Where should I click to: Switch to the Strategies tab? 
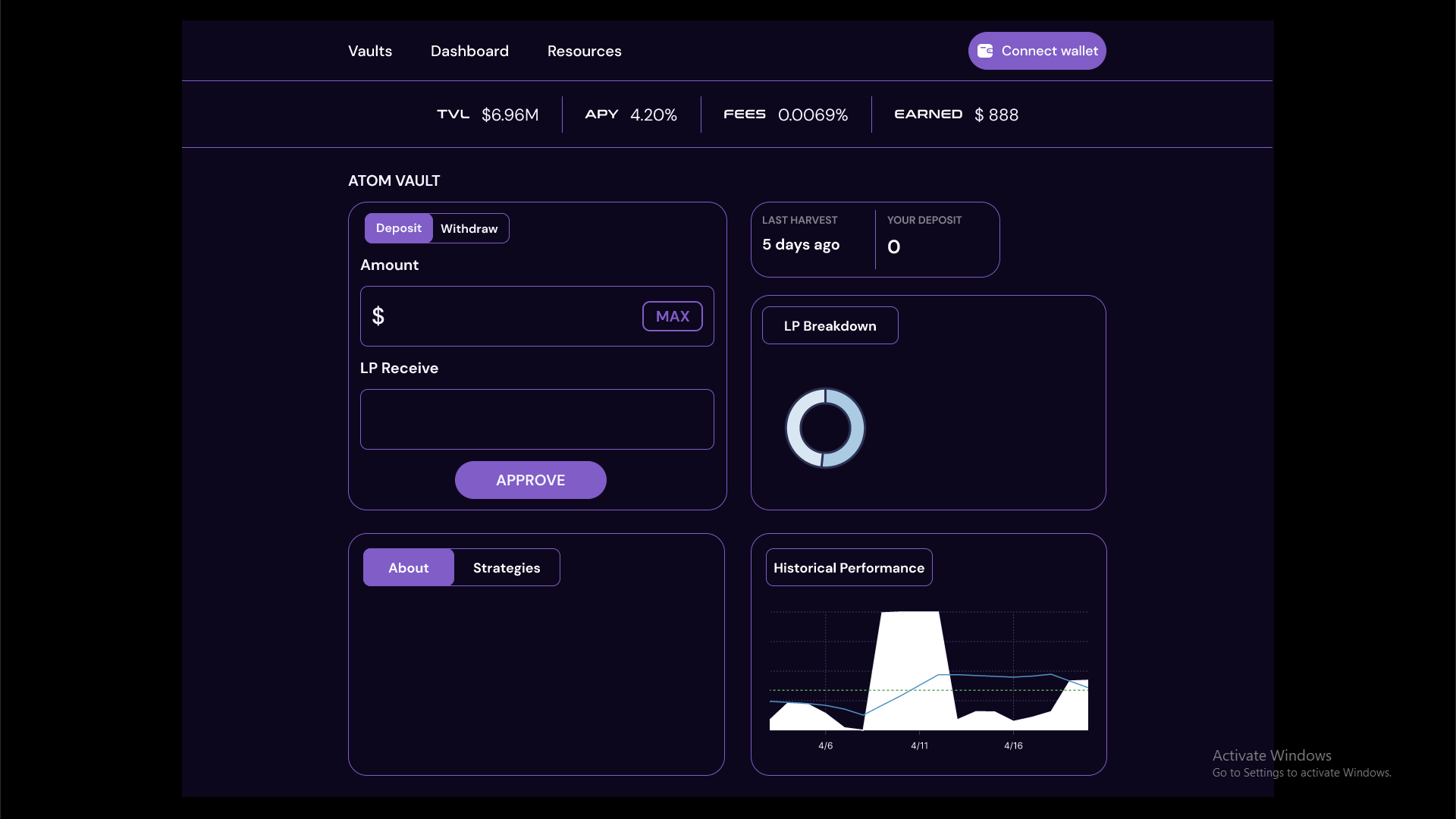[x=507, y=568]
